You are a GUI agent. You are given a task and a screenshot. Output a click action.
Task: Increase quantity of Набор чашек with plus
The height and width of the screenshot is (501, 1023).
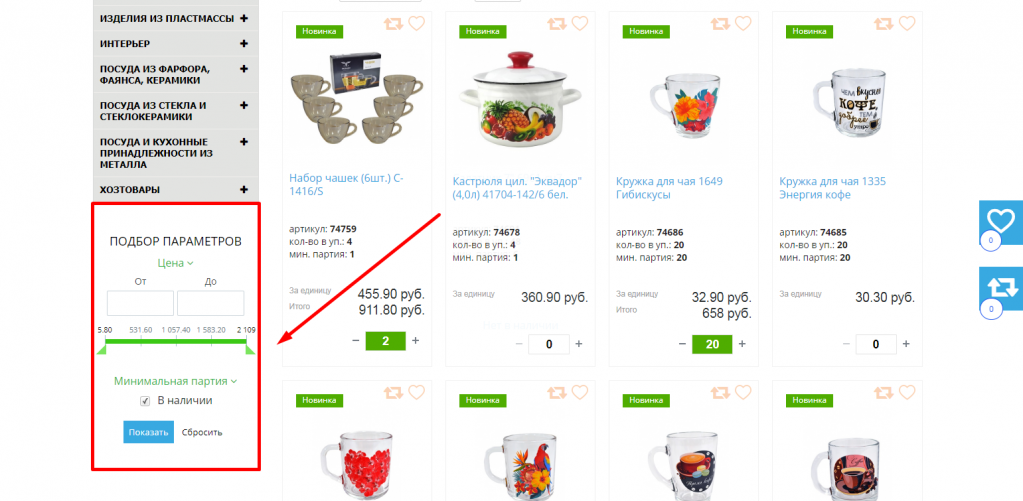[x=416, y=341]
